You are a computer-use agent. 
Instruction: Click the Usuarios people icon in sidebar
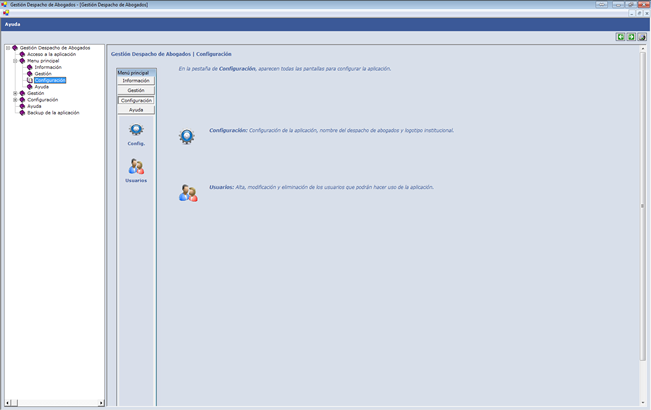[x=136, y=166]
